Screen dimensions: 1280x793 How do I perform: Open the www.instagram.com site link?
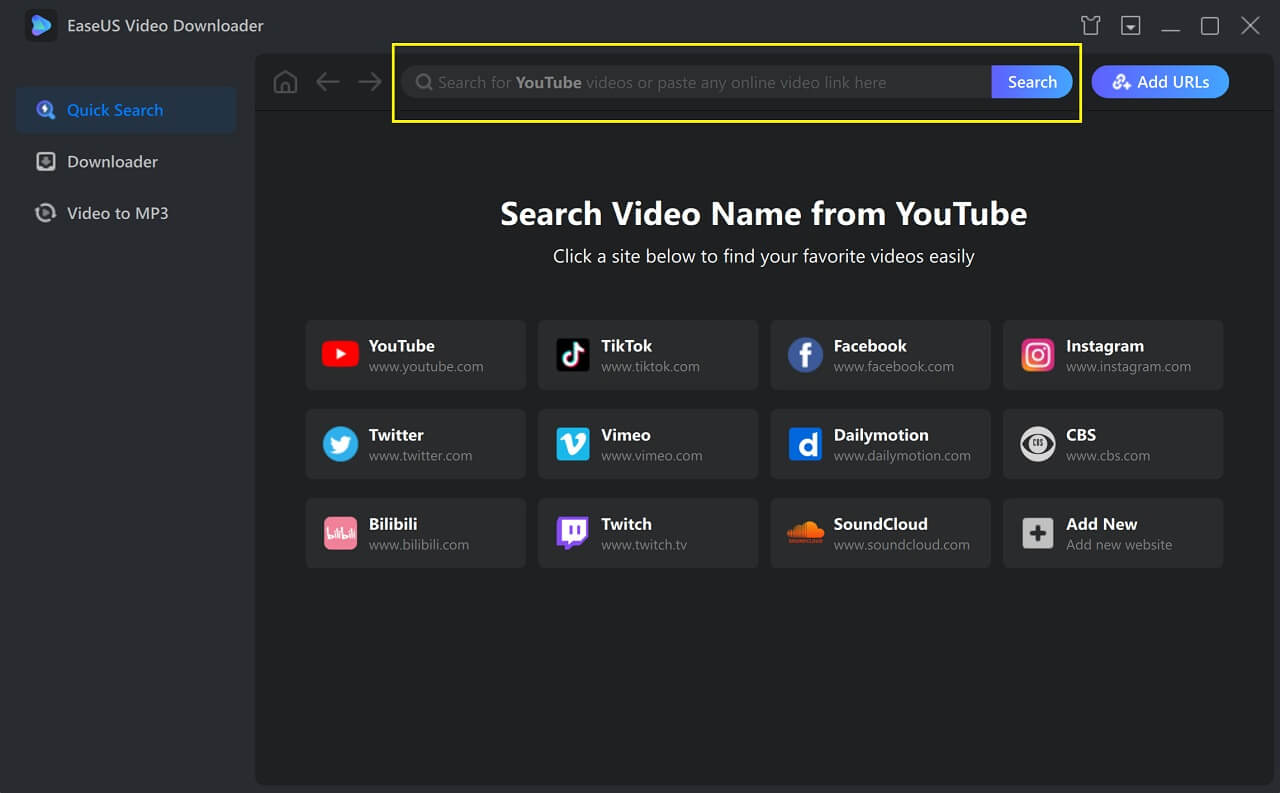[x=1128, y=367]
